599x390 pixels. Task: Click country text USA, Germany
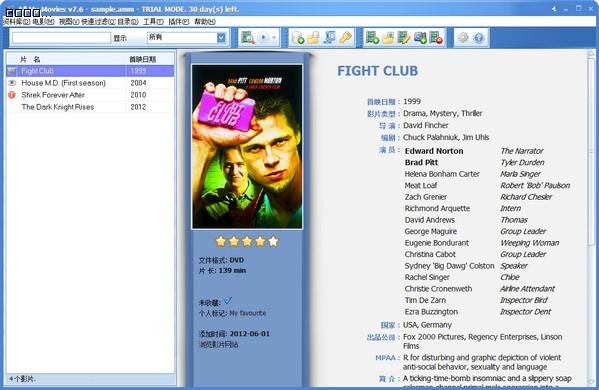427,325
